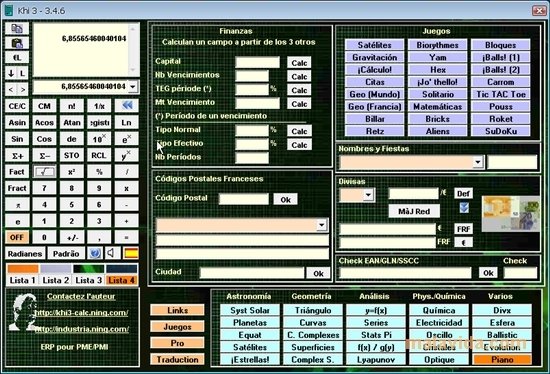Toggle the speaker sound icon

tap(112, 253)
